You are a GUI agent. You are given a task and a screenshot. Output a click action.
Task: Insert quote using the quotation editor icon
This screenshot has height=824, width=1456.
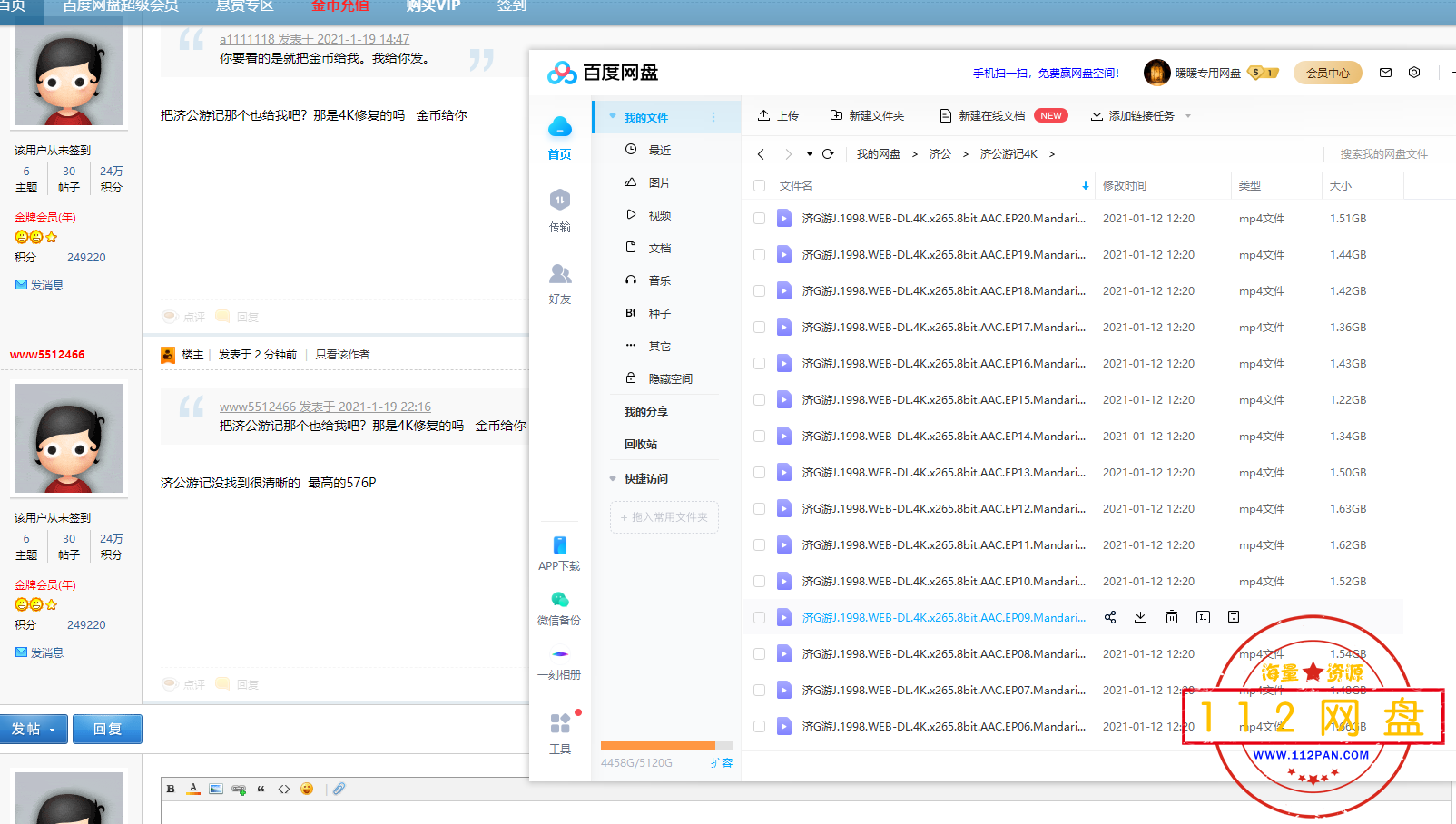tap(261, 789)
